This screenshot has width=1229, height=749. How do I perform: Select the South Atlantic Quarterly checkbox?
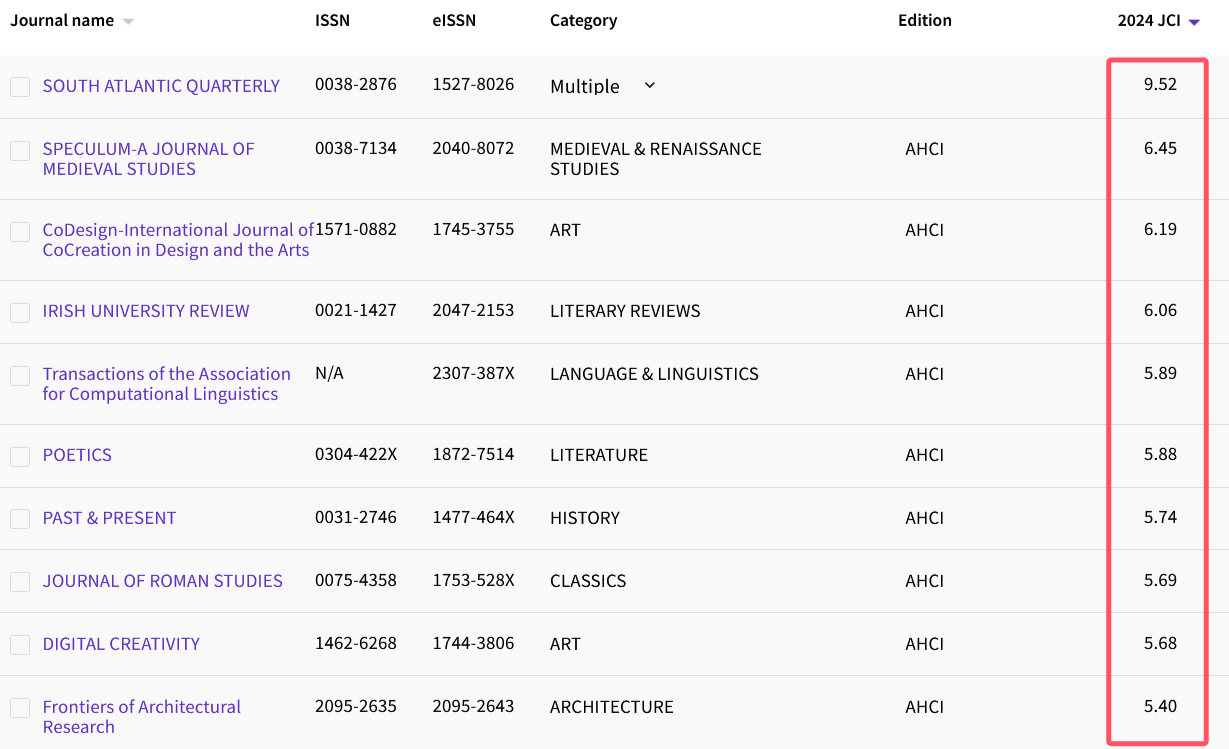(20, 87)
